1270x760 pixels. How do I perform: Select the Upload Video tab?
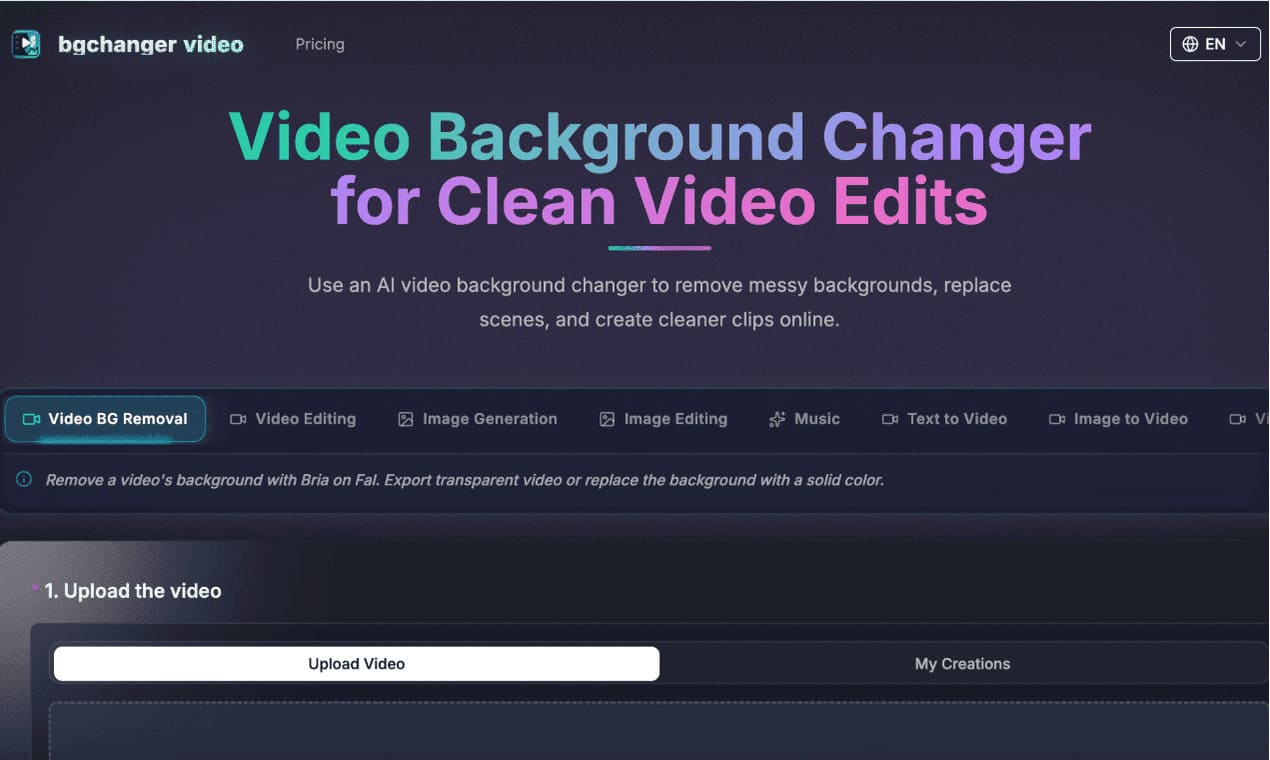pyautogui.click(x=356, y=664)
